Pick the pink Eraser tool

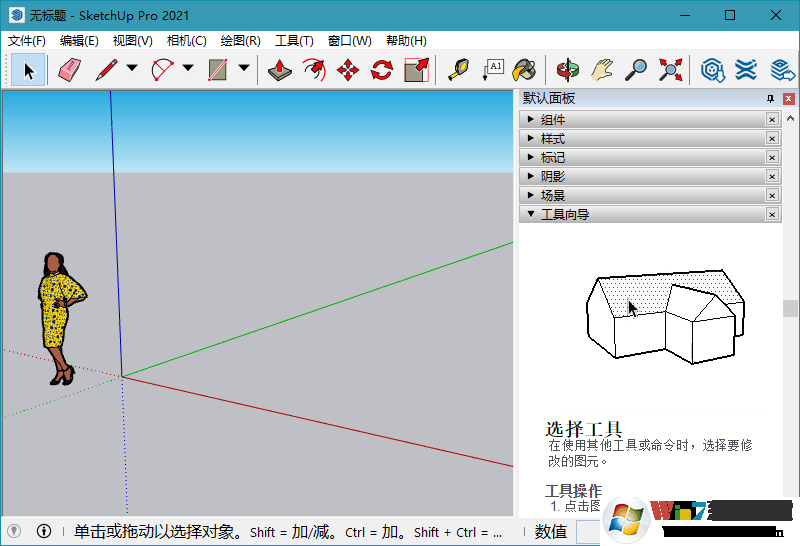(69, 70)
